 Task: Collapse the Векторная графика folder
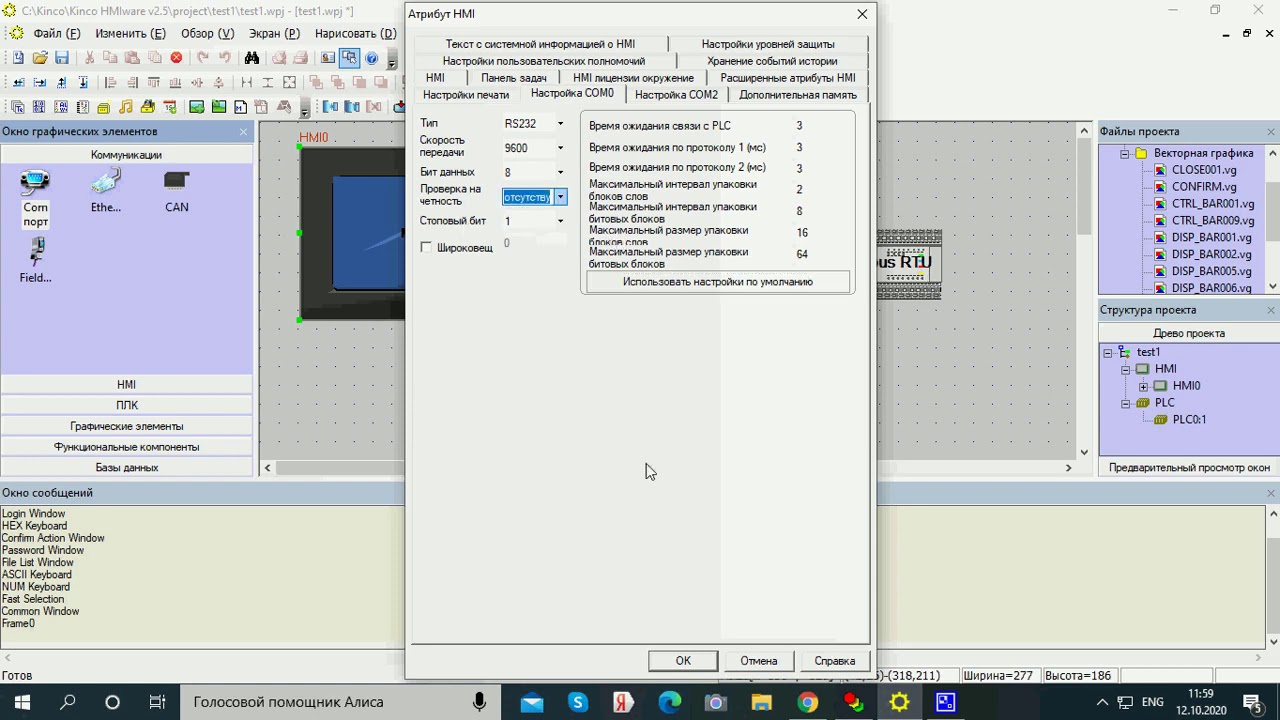point(1124,154)
